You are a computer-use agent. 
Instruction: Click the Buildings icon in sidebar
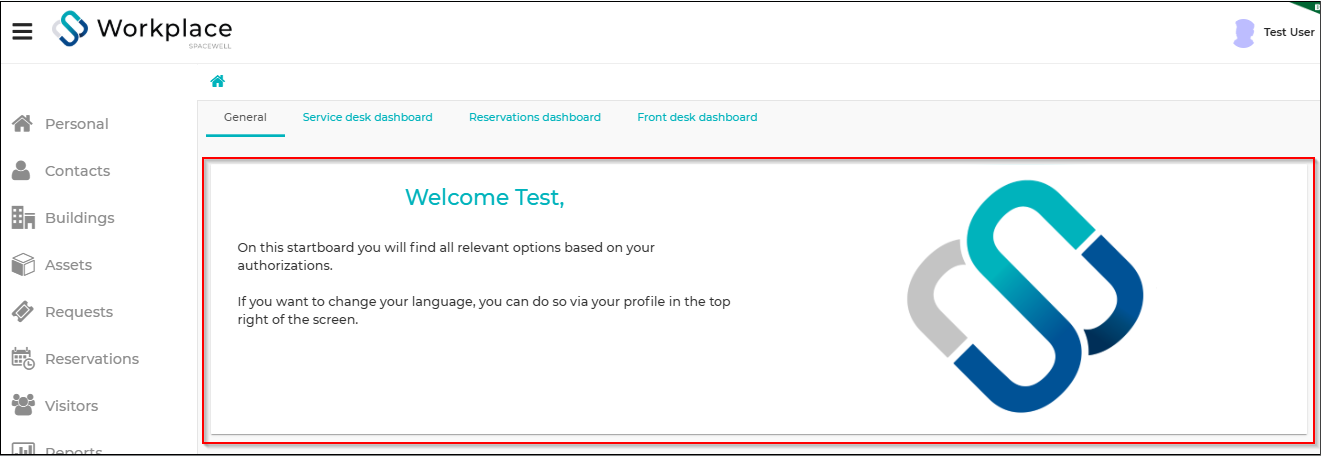(23, 217)
